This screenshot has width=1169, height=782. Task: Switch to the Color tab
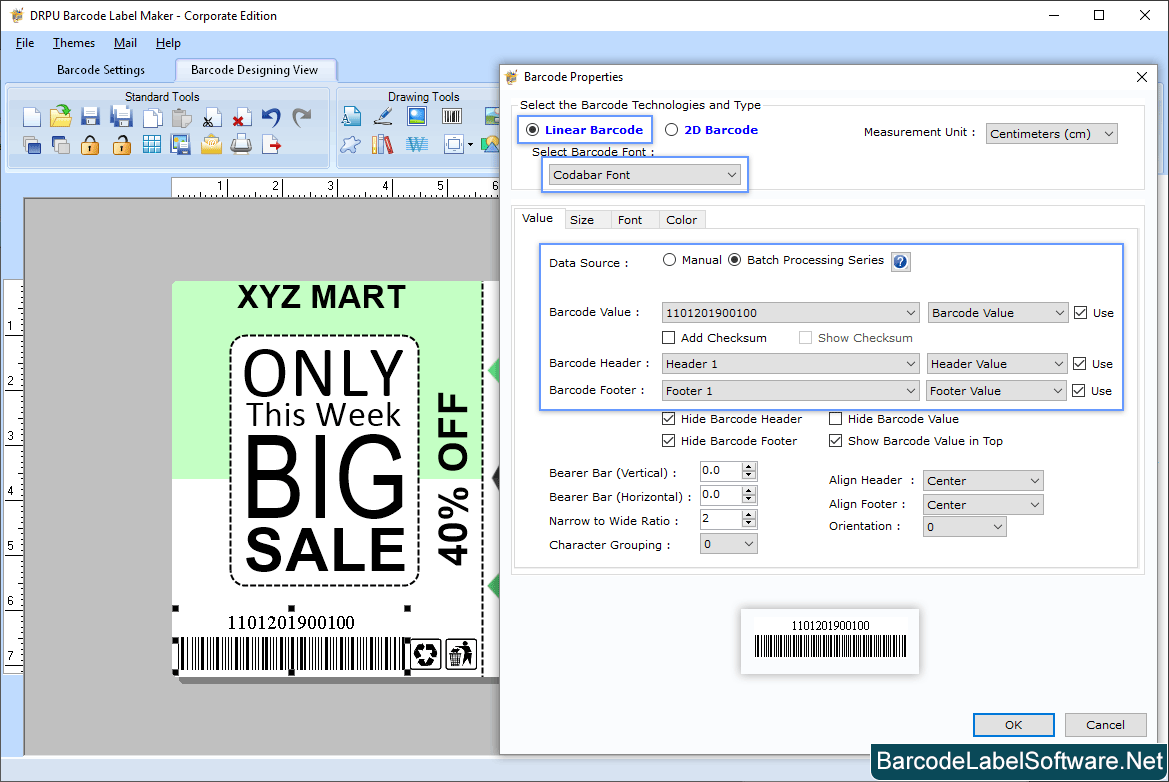pyautogui.click(x=681, y=219)
